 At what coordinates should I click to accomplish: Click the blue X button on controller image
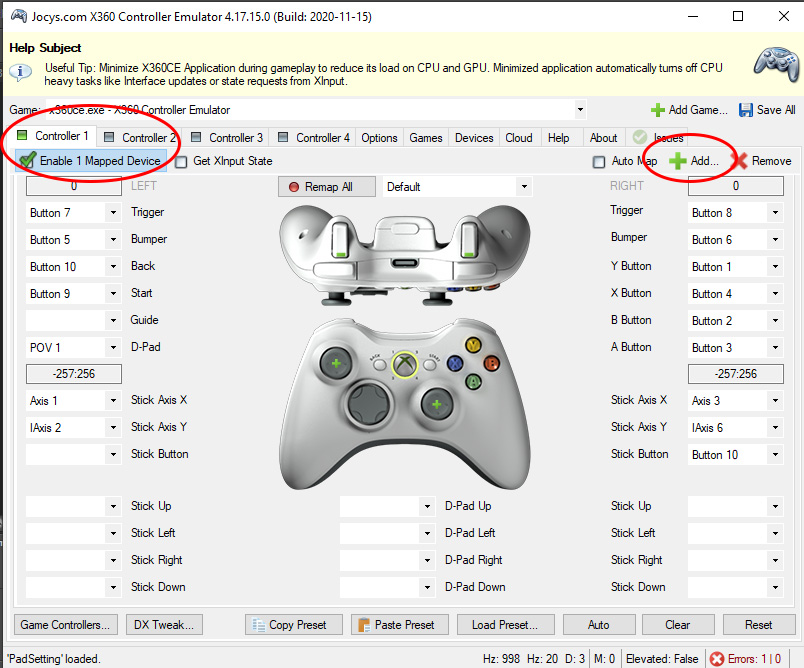click(x=455, y=363)
